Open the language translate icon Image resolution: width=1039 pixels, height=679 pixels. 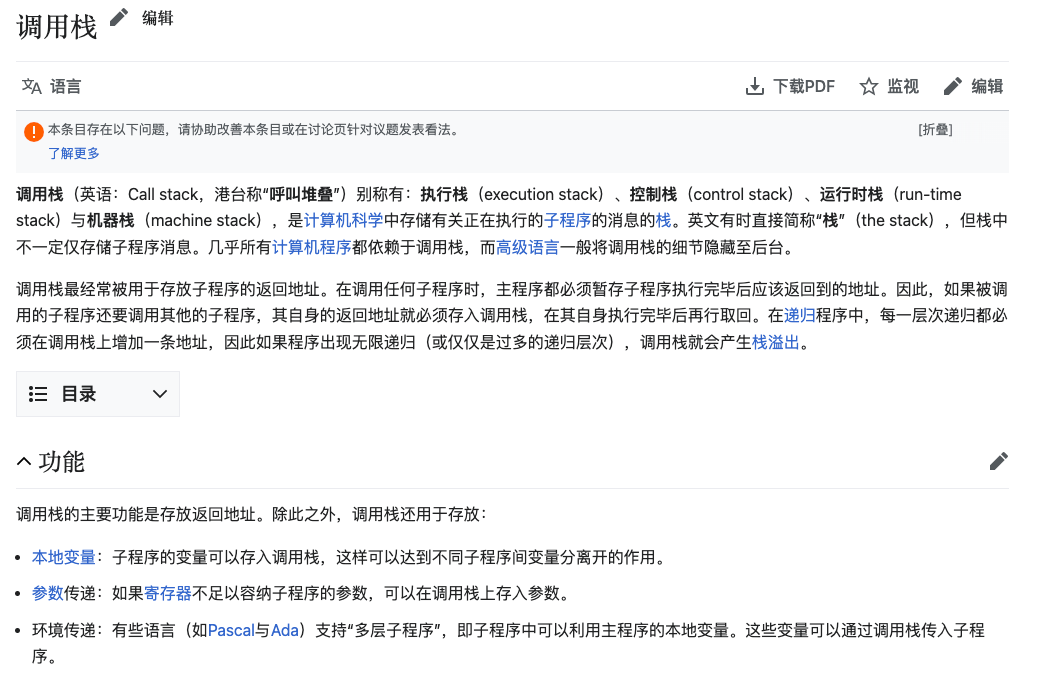[31, 86]
